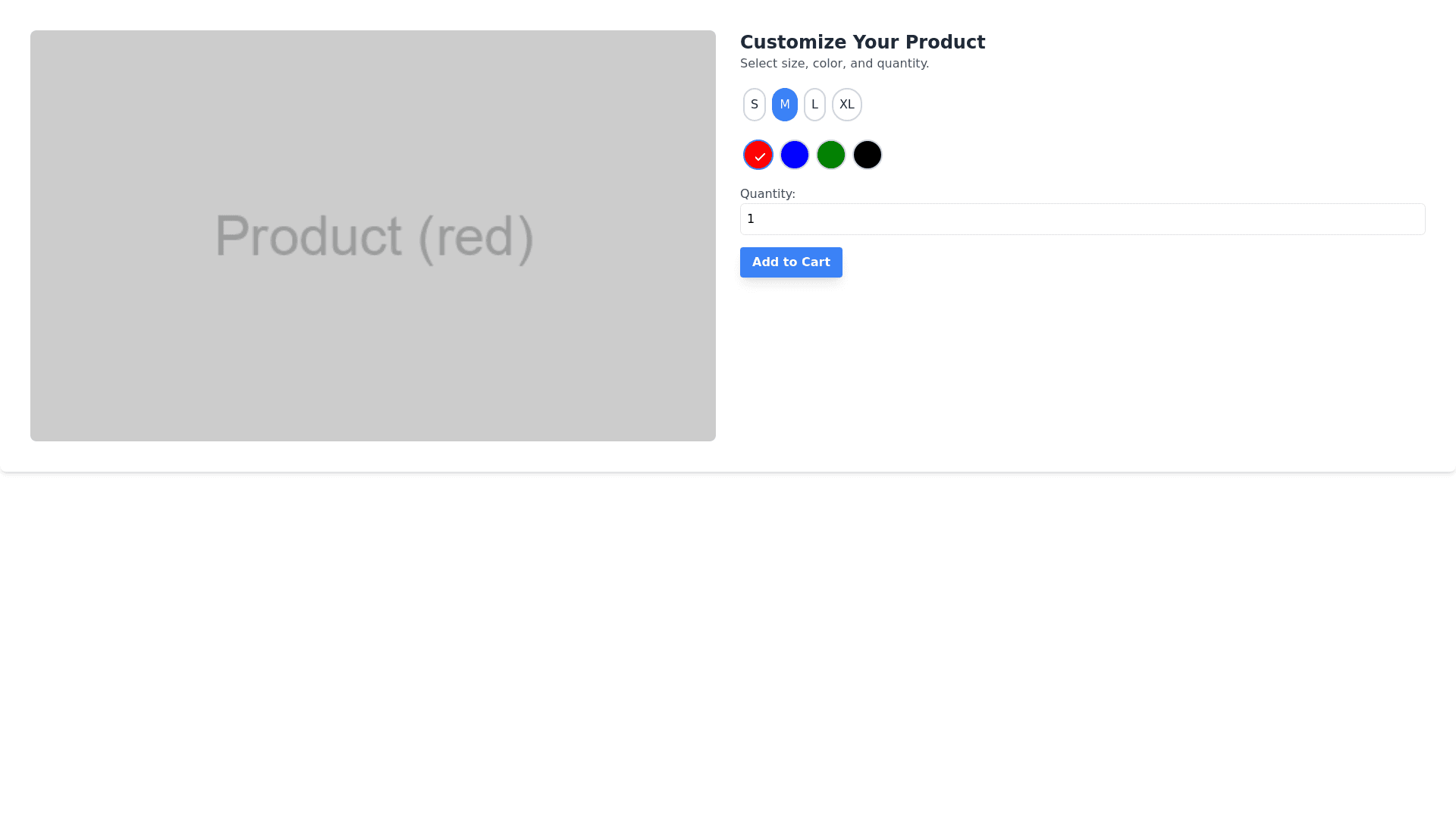Choose the highlighted M size pill
1456x819 pixels.
[x=784, y=105]
